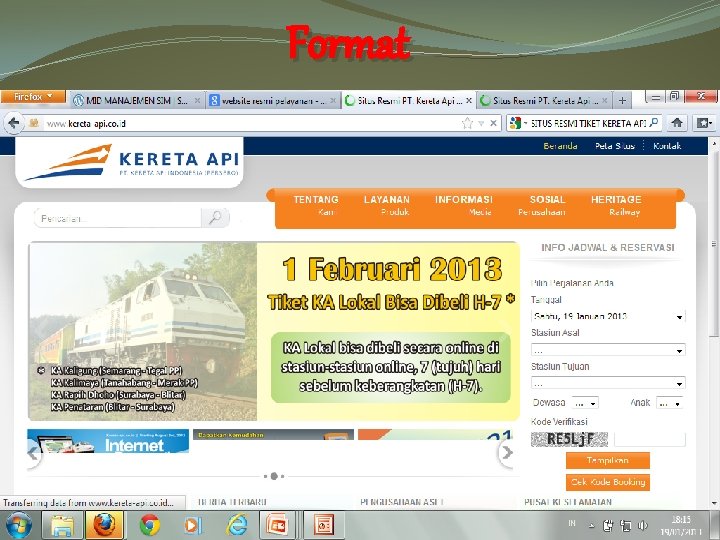Go to Beranda link
This screenshot has height=540, width=720.
[560, 146]
